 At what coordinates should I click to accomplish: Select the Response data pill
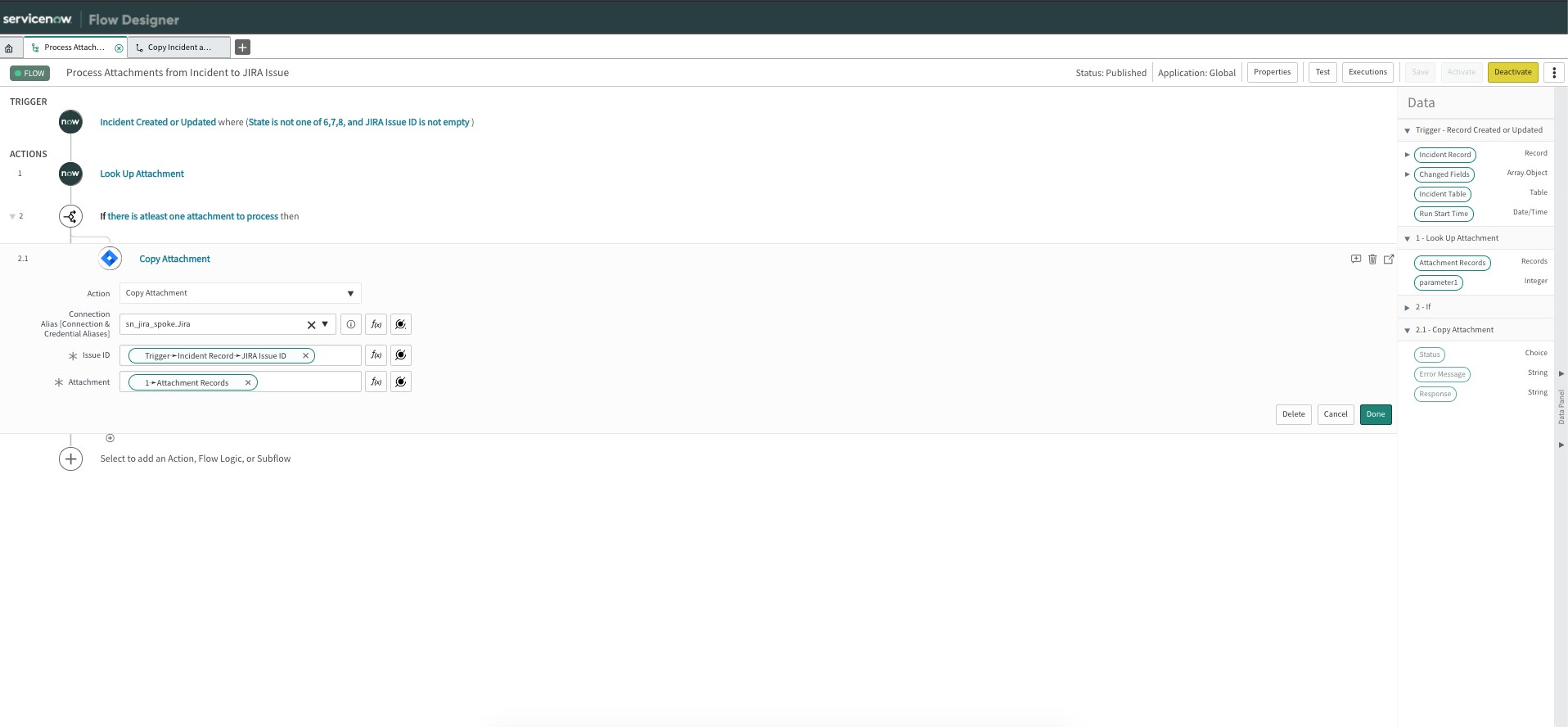pyautogui.click(x=1435, y=394)
